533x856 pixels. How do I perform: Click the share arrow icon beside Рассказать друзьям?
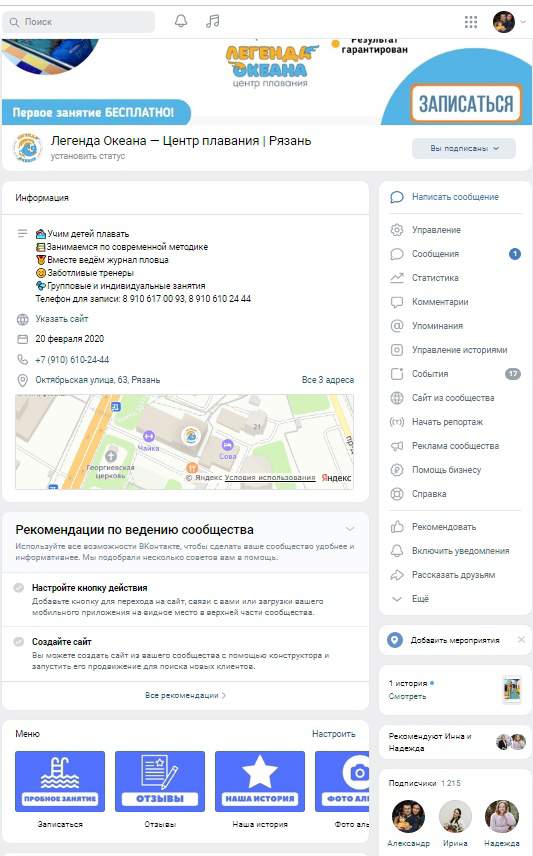pyautogui.click(x=397, y=575)
